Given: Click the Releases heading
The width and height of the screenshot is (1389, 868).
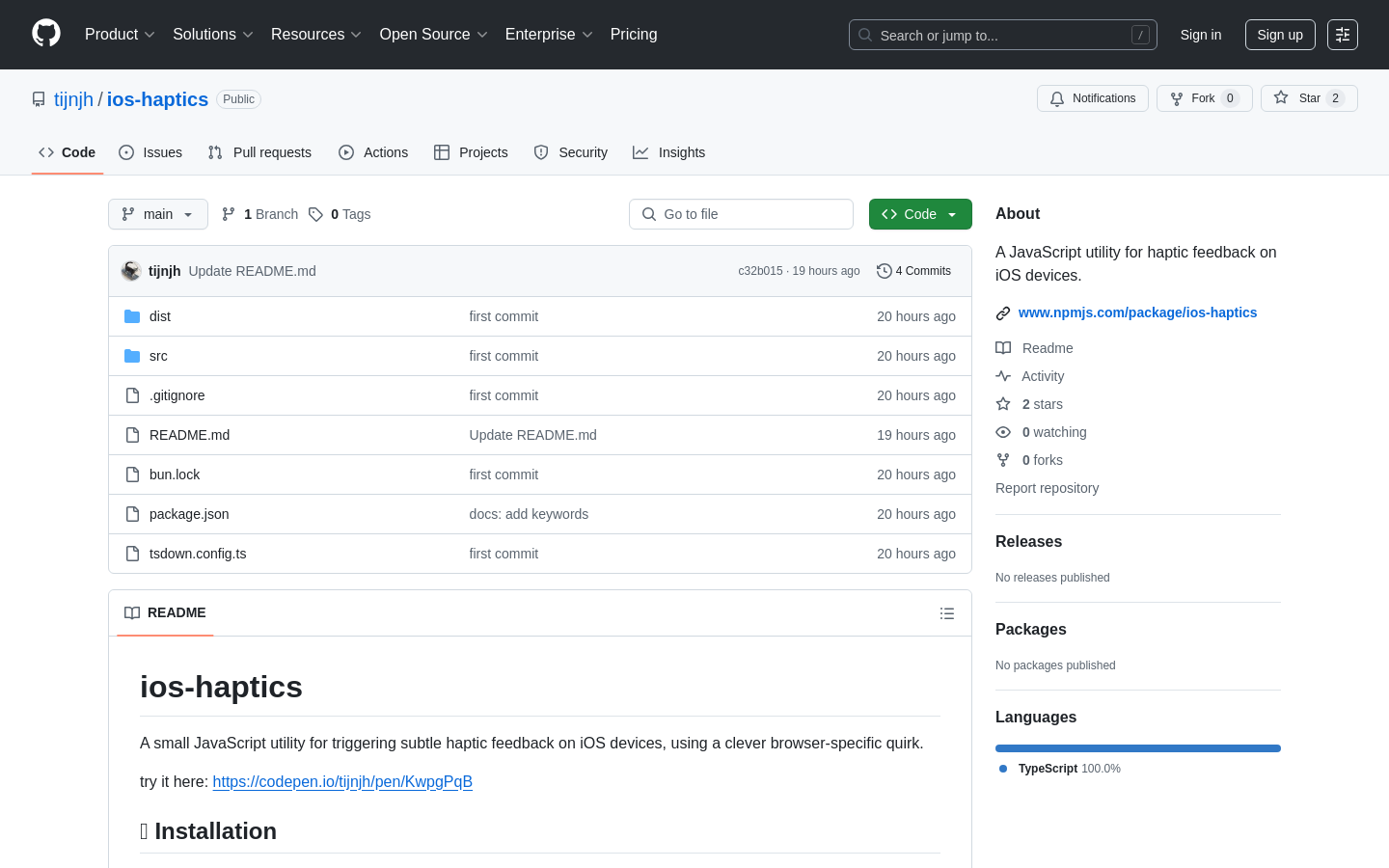Looking at the screenshot, I should 1028,542.
